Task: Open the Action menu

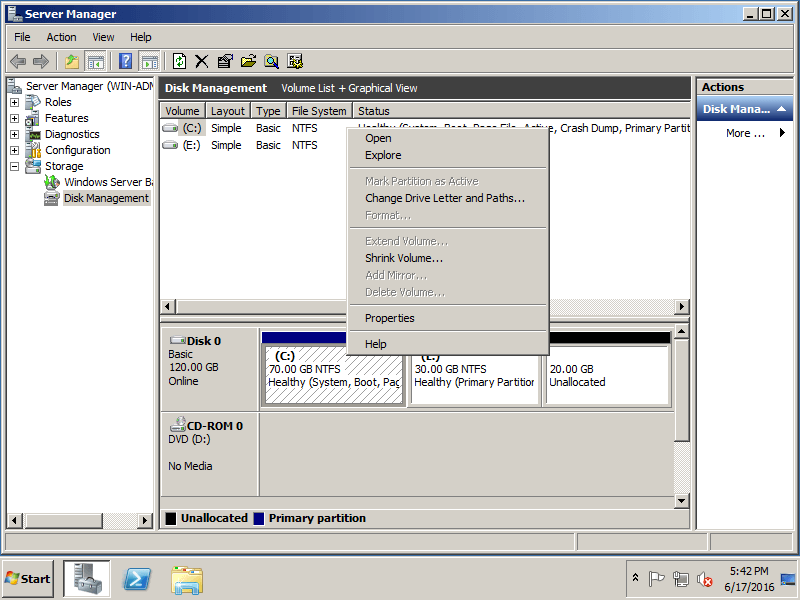Action: pyautogui.click(x=61, y=37)
